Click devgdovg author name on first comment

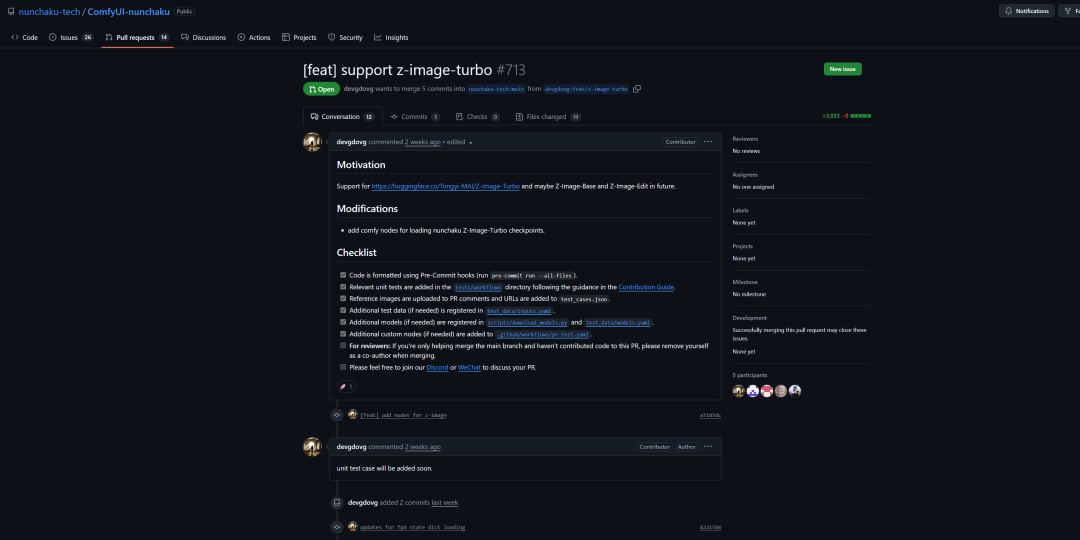pos(351,142)
